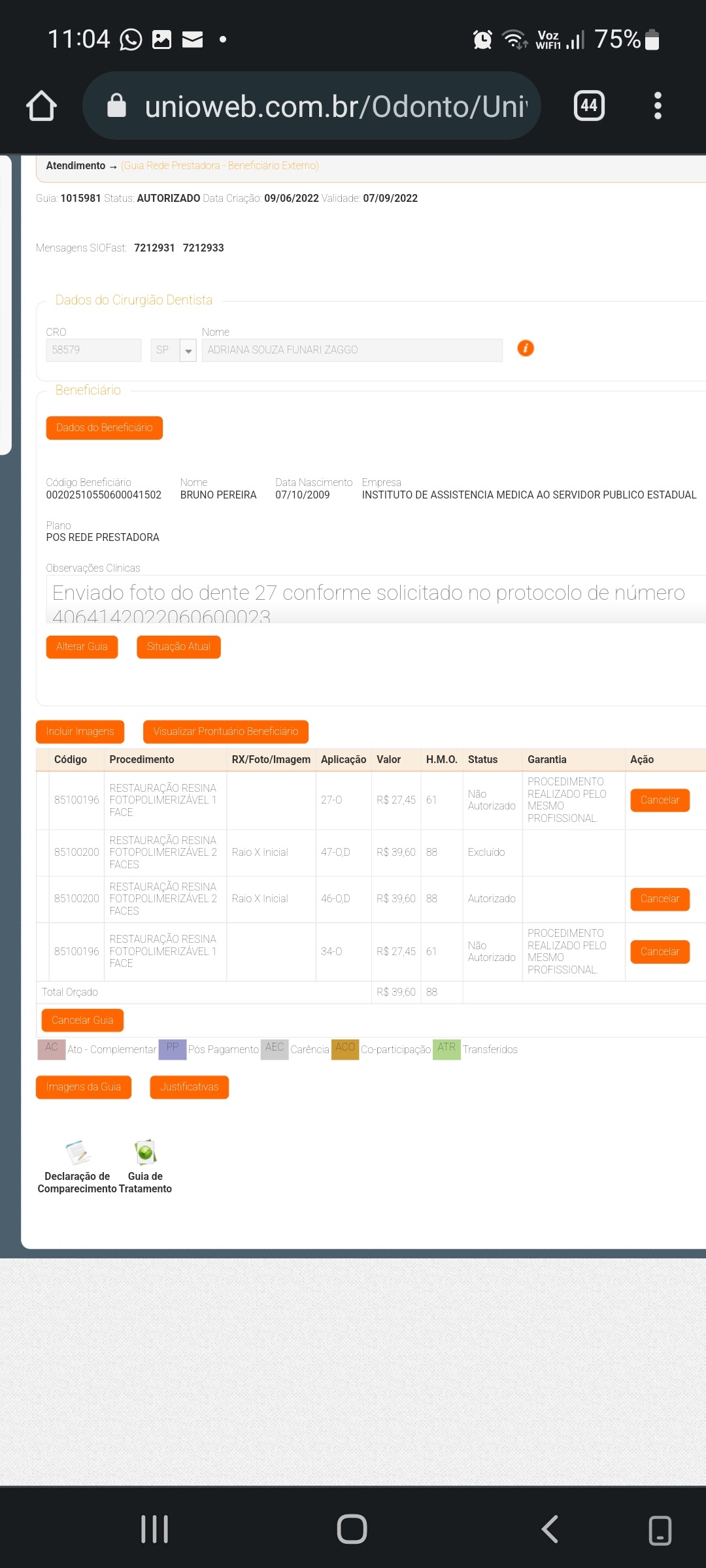
Task: Click the PP Pós Pagamento legend swatch
Action: pyautogui.click(x=173, y=1049)
